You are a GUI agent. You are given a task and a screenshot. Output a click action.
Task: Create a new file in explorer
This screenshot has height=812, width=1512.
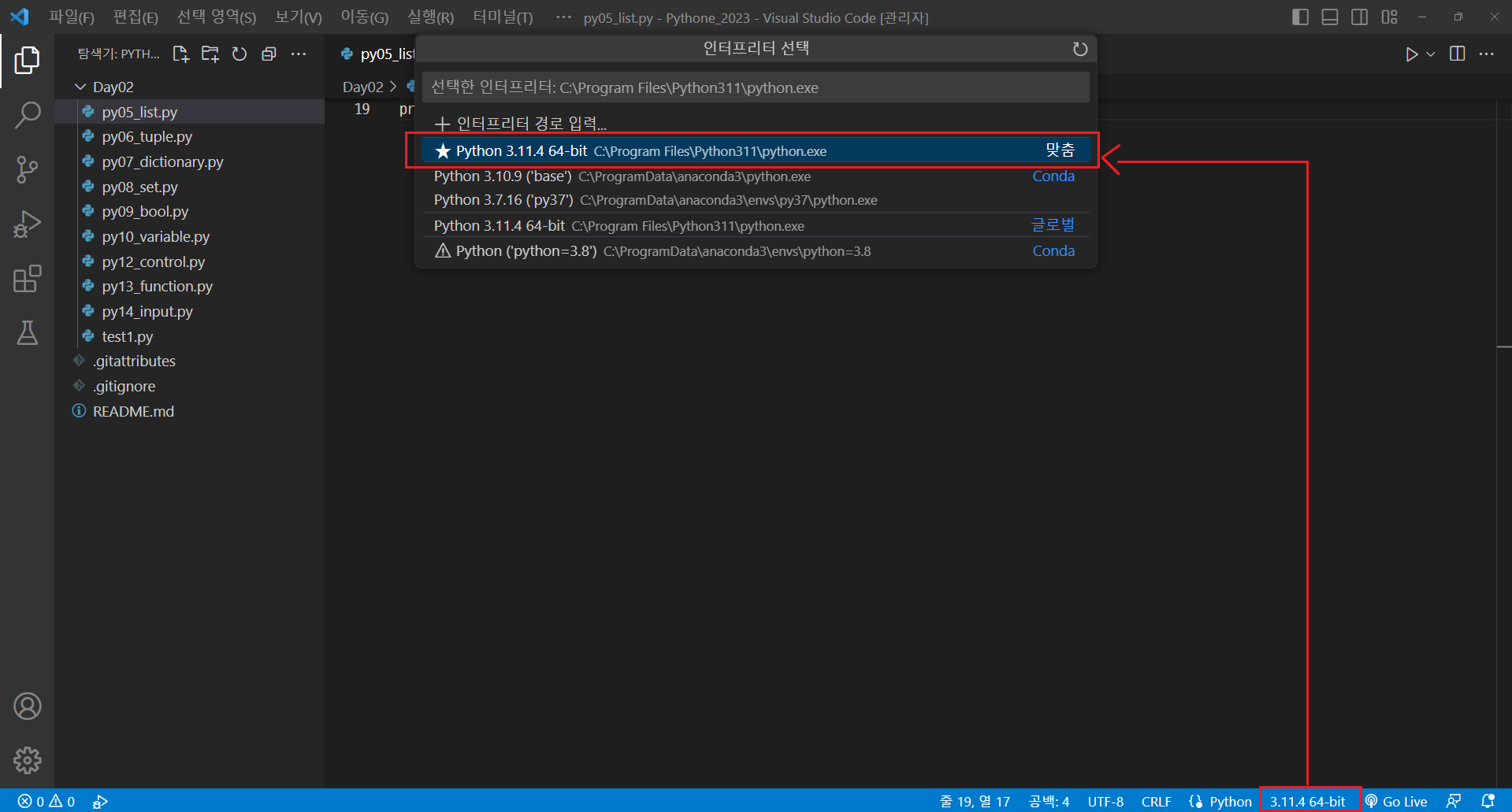[180, 54]
